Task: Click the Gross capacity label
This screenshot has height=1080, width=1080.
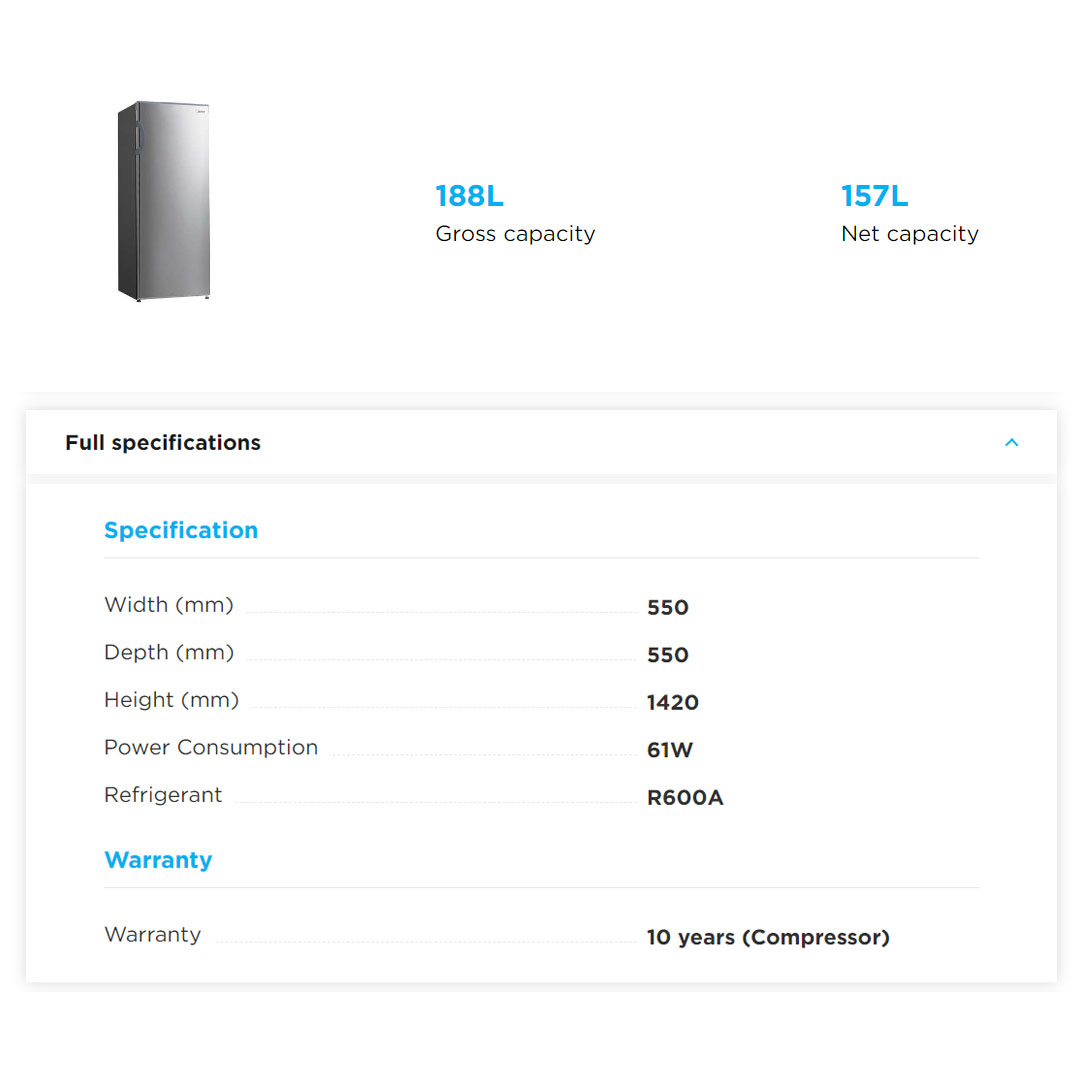Action: (x=515, y=234)
